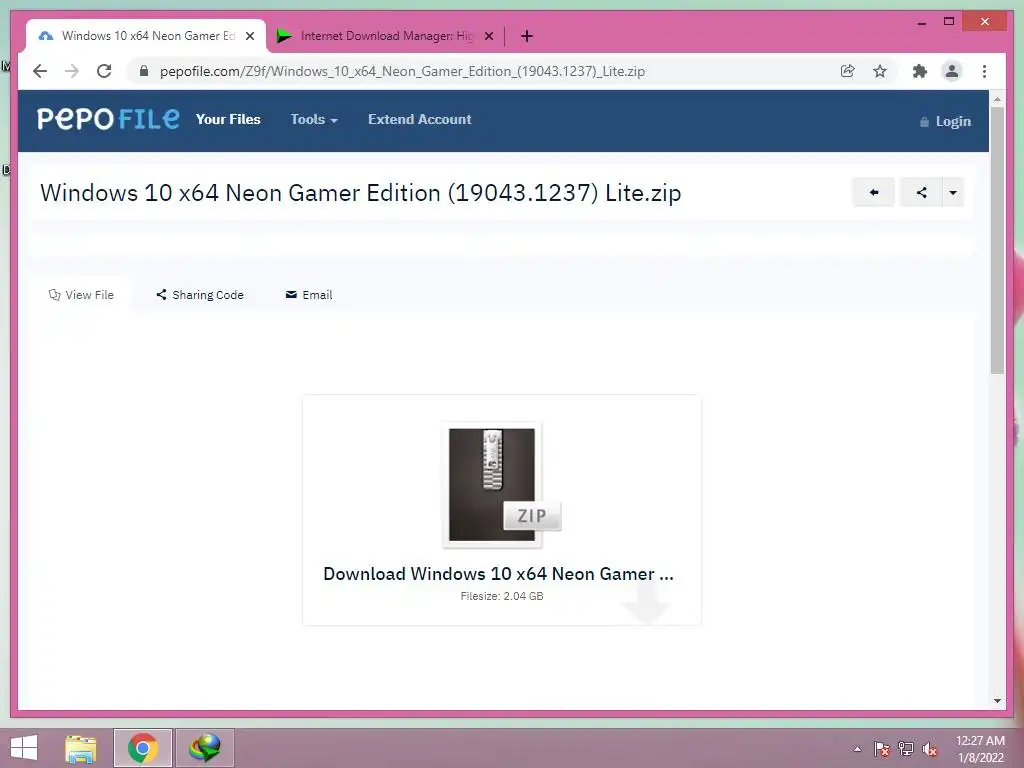Open Your Files in navigation
Image resolution: width=1024 pixels, height=768 pixels.
pos(228,120)
